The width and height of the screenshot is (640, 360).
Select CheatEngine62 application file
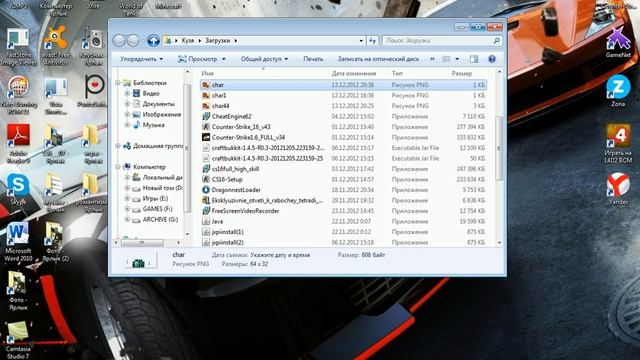[x=231, y=116]
